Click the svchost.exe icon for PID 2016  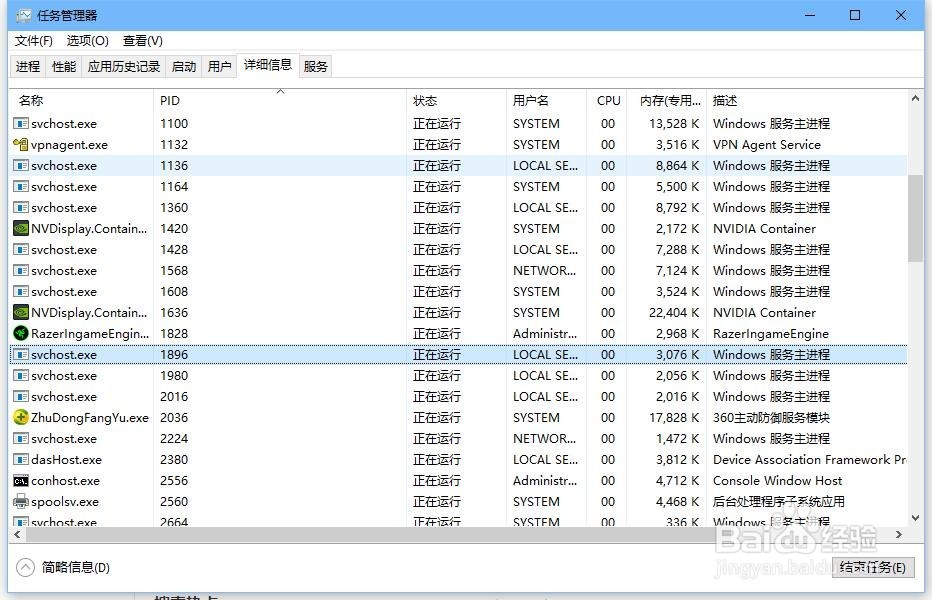[21, 397]
